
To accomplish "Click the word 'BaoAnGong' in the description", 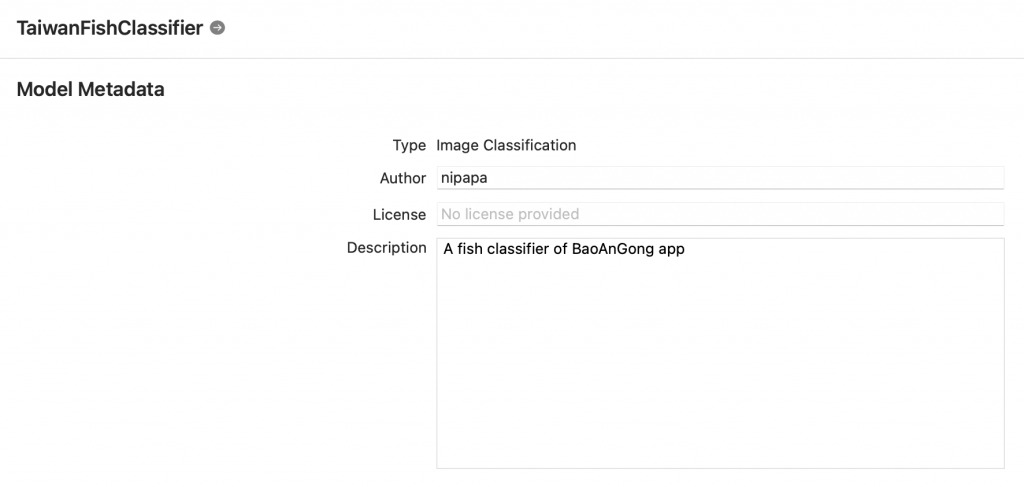I will 607,250.
